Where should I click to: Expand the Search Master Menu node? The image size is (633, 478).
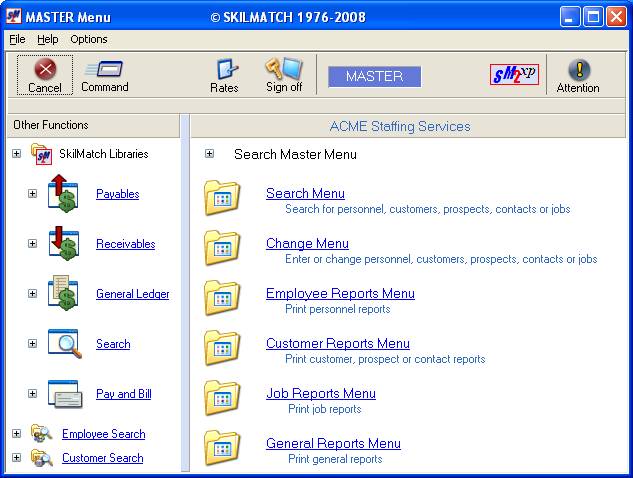pos(209,154)
